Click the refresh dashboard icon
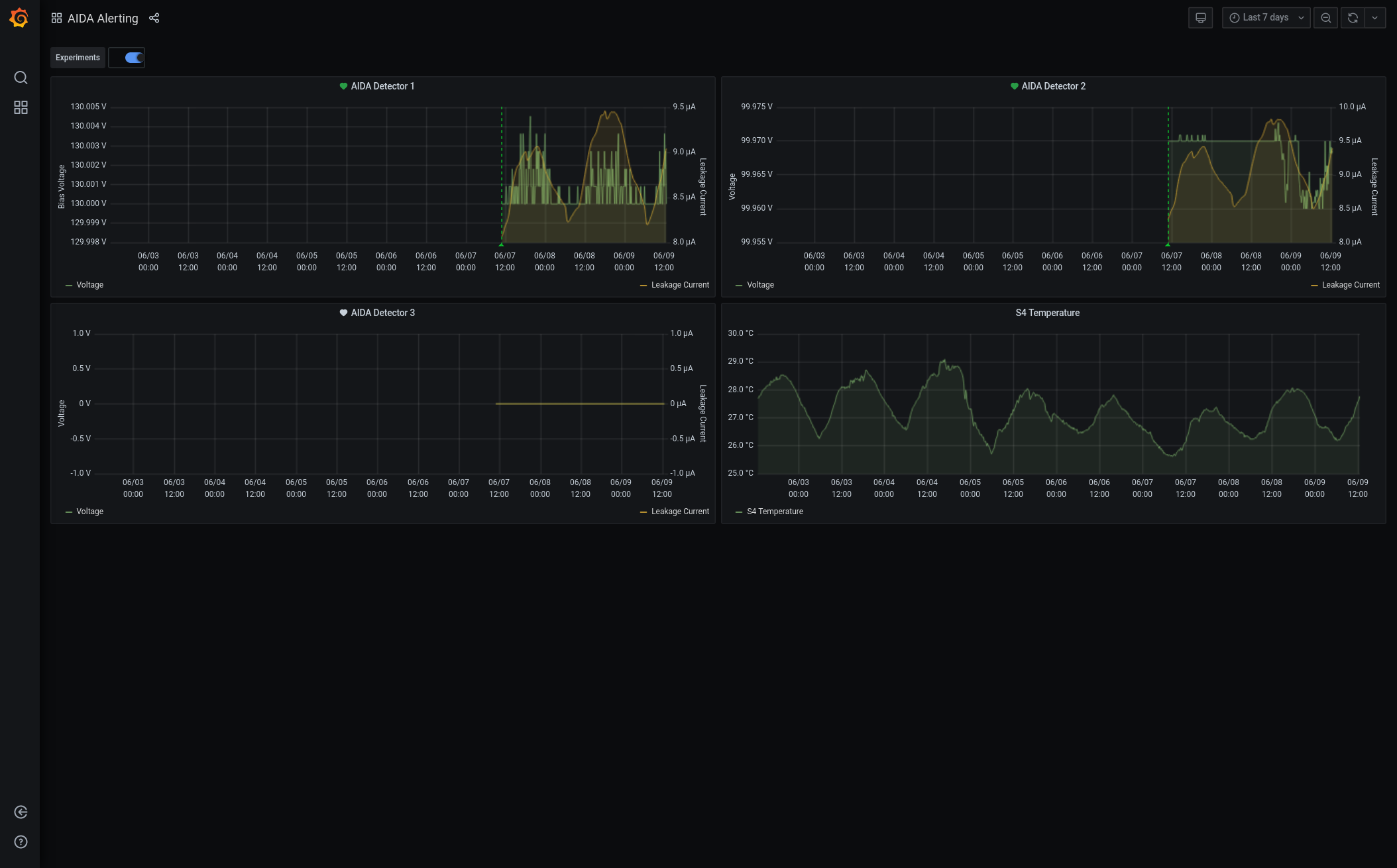1397x868 pixels. click(1353, 18)
